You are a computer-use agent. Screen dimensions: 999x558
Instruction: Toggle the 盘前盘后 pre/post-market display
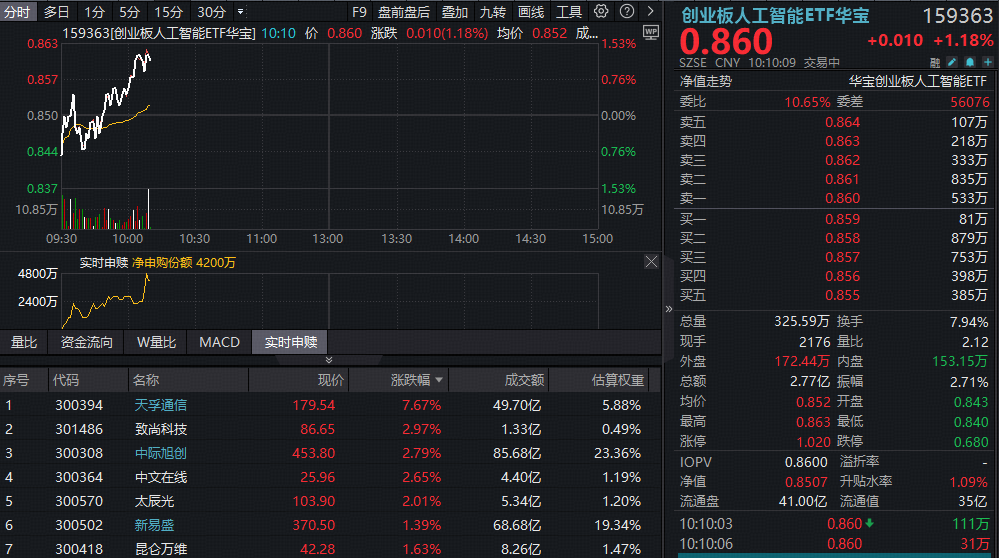point(403,12)
